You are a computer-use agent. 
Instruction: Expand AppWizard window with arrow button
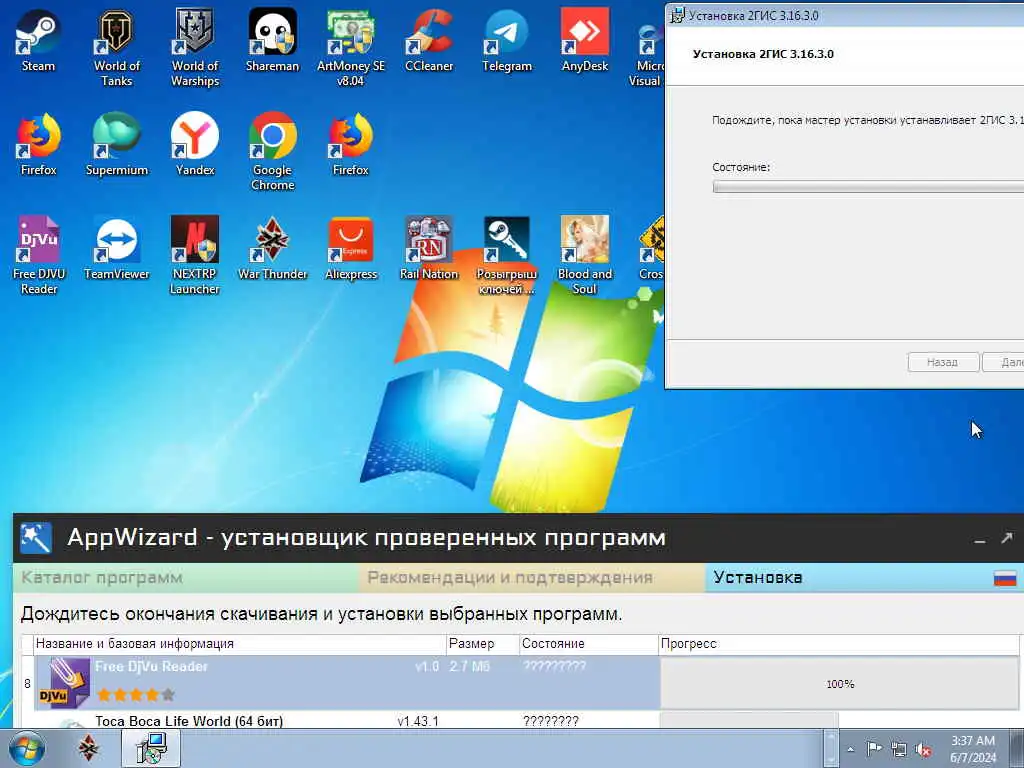click(x=1006, y=538)
